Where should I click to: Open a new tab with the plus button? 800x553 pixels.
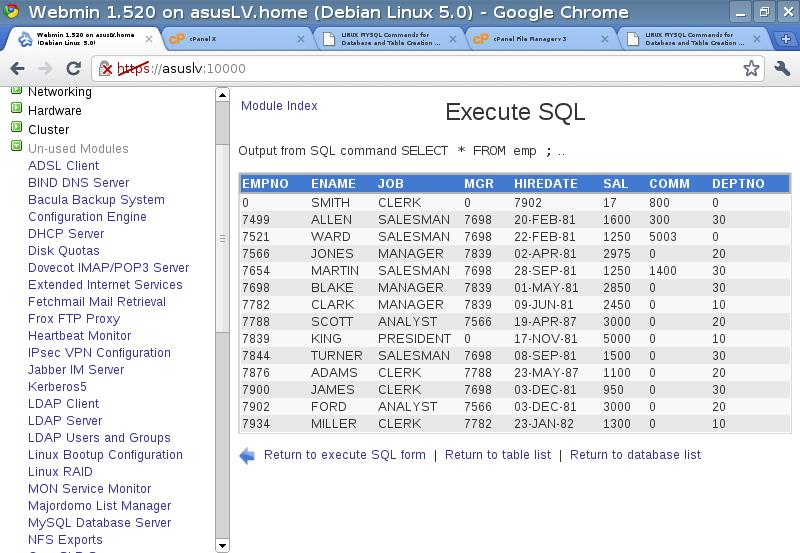pyautogui.click(x=786, y=39)
